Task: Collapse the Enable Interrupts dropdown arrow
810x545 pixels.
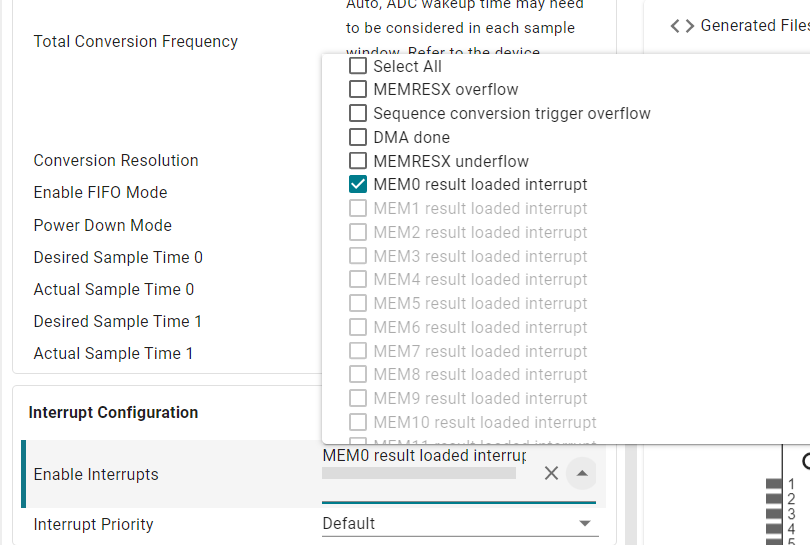Action: point(582,473)
